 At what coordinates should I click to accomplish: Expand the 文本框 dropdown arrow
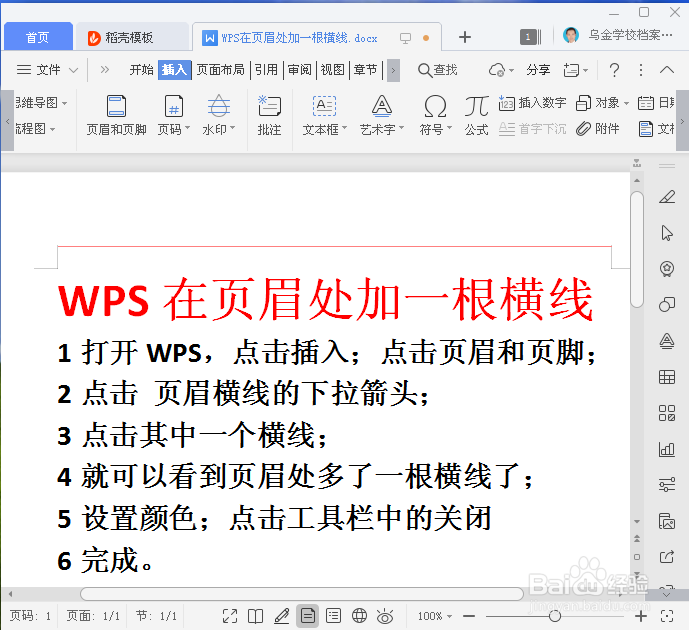(x=344, y=128)
